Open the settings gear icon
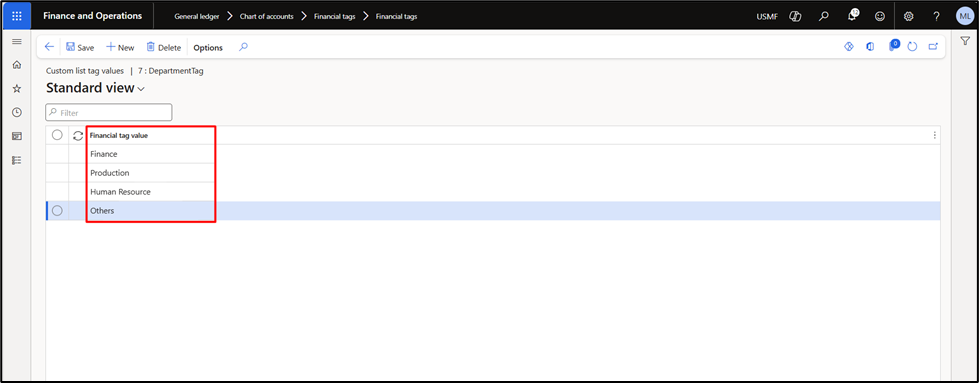This screenshot has height=383, width=979. tap(908, 16)
